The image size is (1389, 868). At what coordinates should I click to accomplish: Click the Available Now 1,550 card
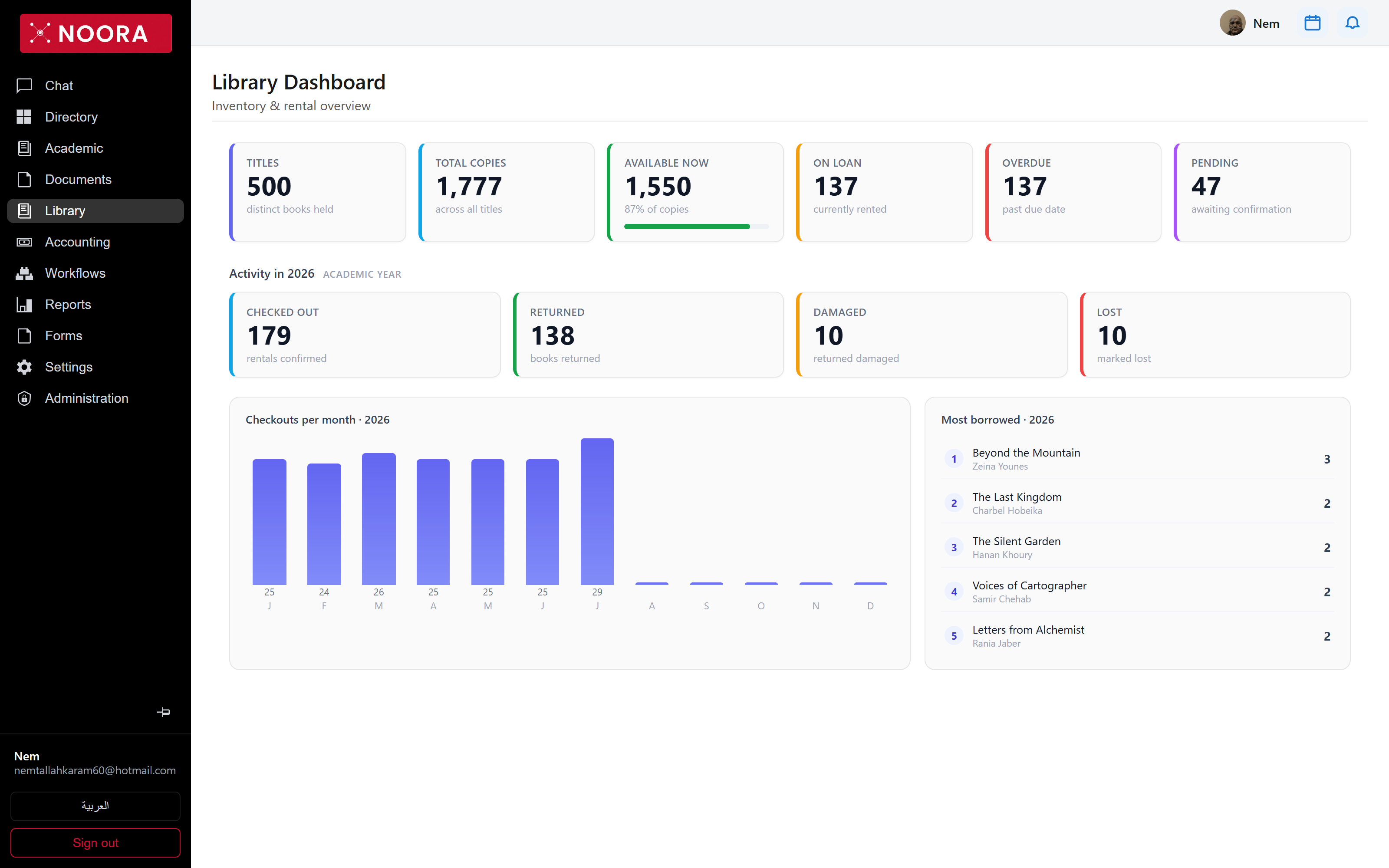point(695,192)
